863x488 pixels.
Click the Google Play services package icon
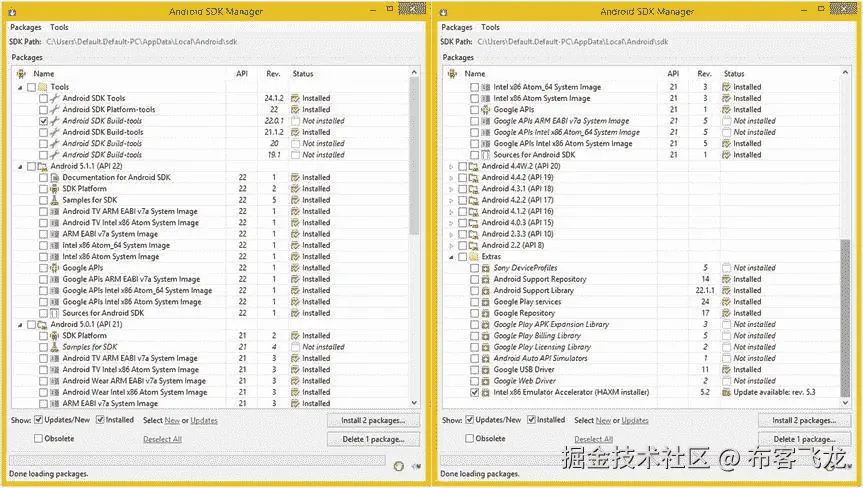tap(485, 301)
